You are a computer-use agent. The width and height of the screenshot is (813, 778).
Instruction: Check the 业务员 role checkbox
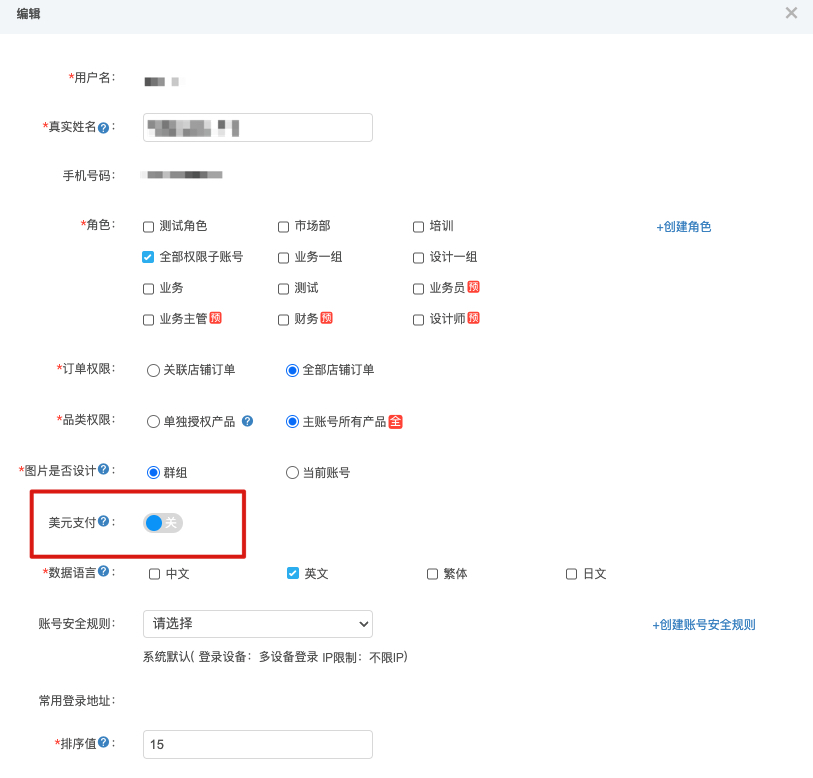coord(418,289)
